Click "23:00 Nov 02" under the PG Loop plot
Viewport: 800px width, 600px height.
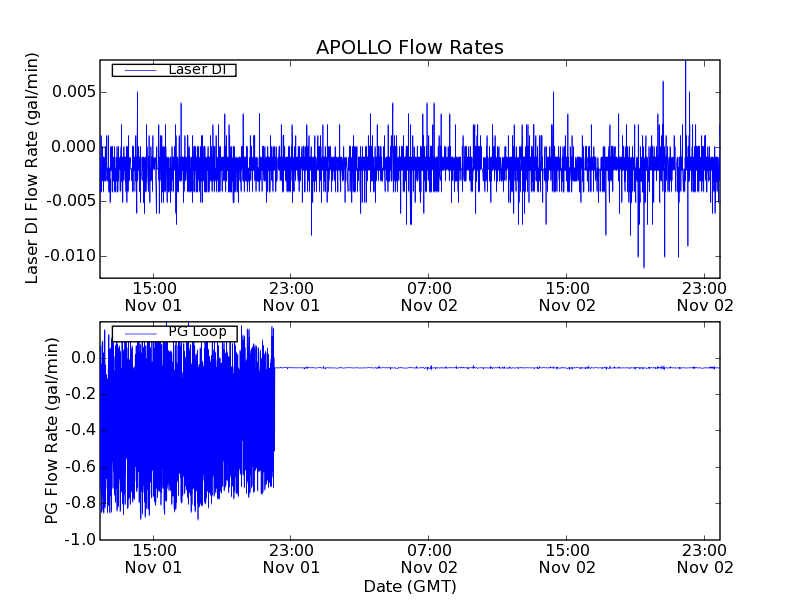[705, 559]
